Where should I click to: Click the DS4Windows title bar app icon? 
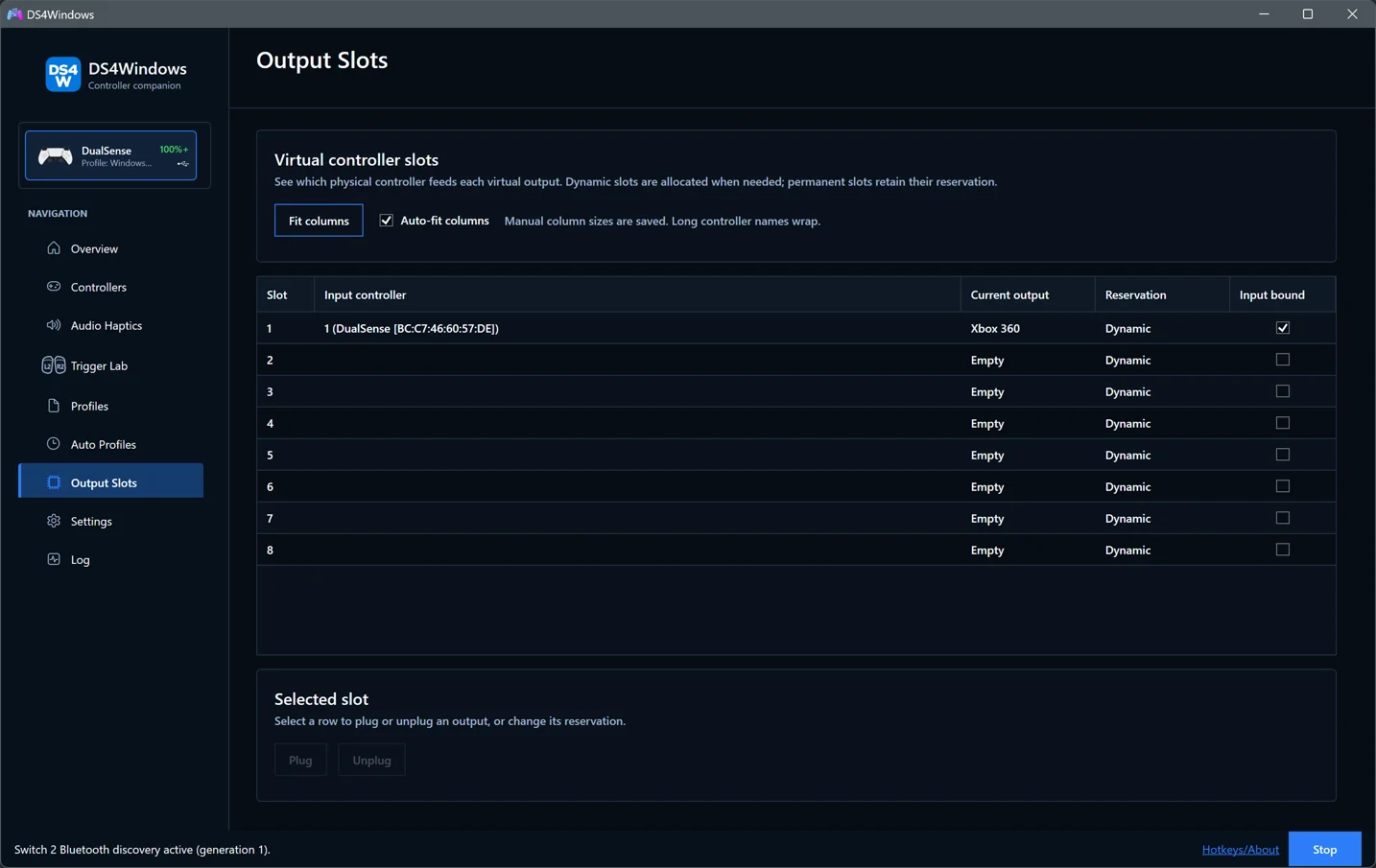[14, 14]
